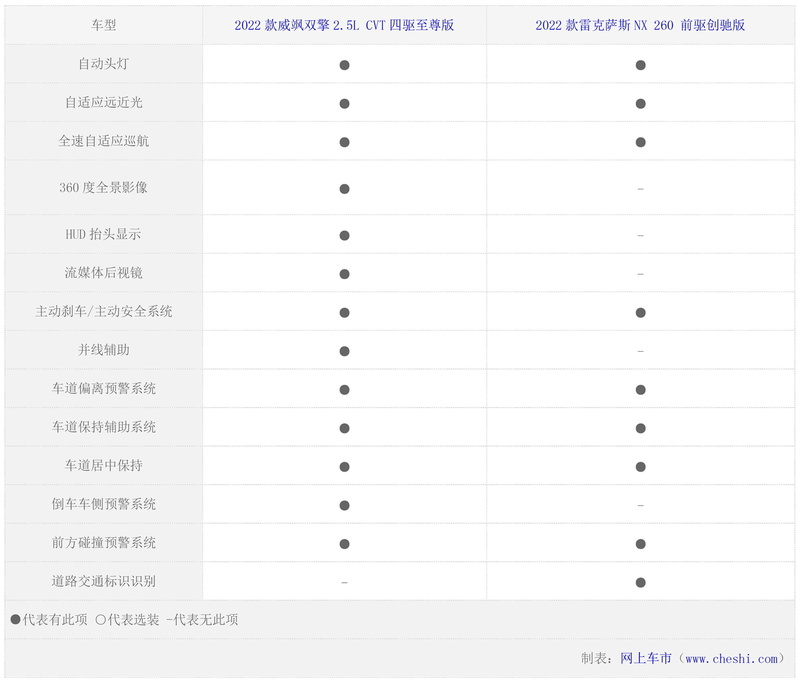The width and height of the screenshot is (800, 683).
Task: Click 雷克萨斯 dot in 自适应远近光 row
Action: (x=640, y=104)
